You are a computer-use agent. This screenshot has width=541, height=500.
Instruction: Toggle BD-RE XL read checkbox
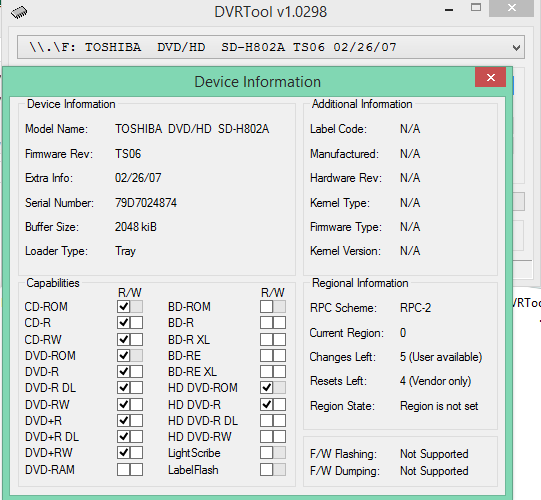(x=266, y=372)
